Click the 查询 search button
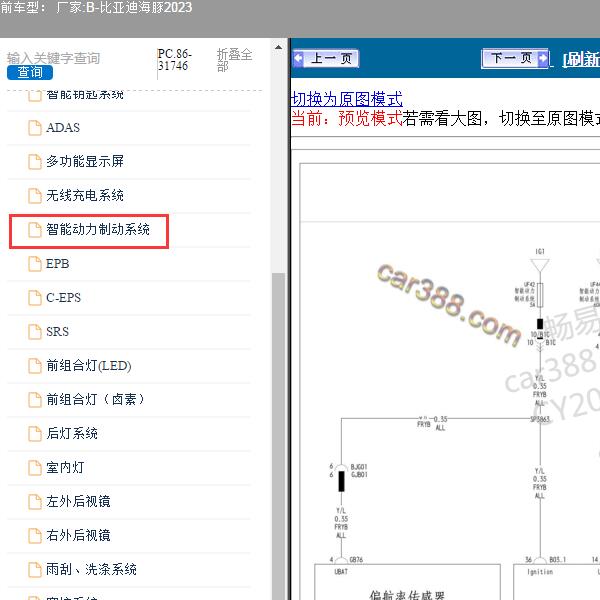 point(30,72)
